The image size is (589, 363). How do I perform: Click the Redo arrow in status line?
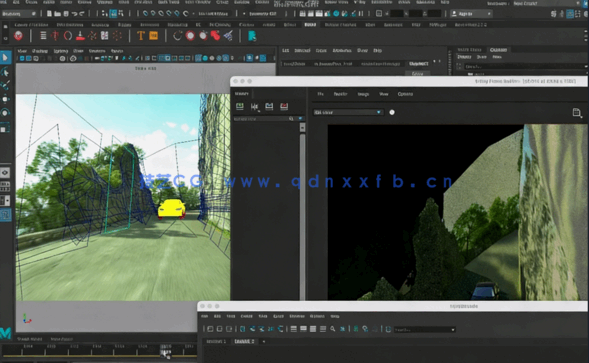82,14
